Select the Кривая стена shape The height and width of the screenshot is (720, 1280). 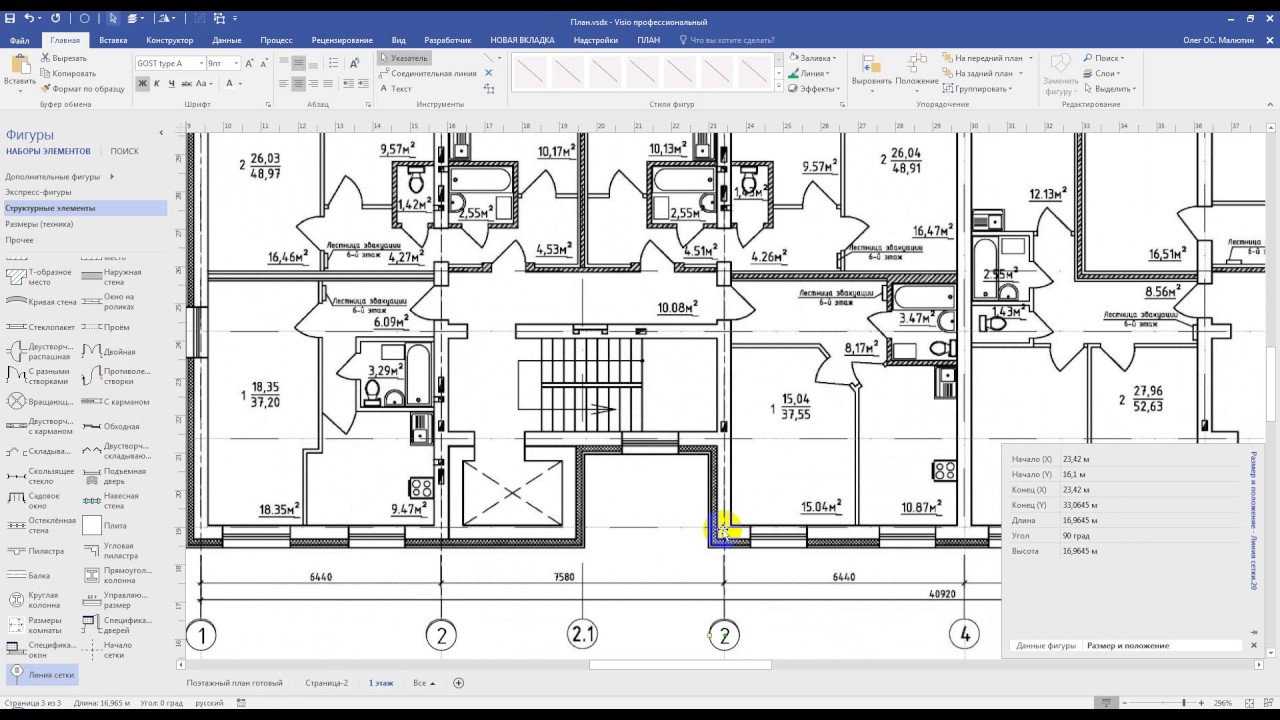point(42,301)
